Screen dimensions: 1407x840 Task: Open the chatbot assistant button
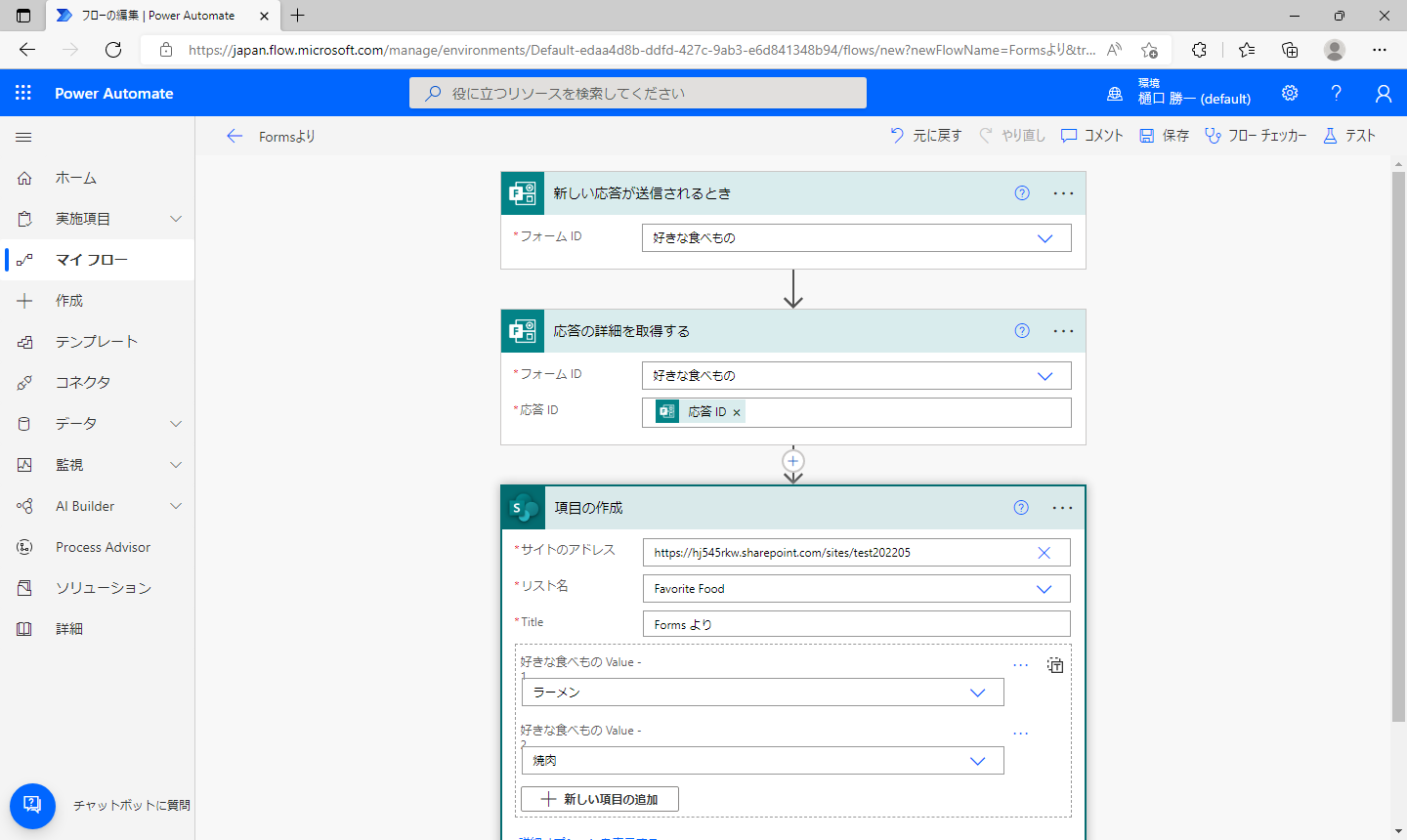tap(32, 806)
